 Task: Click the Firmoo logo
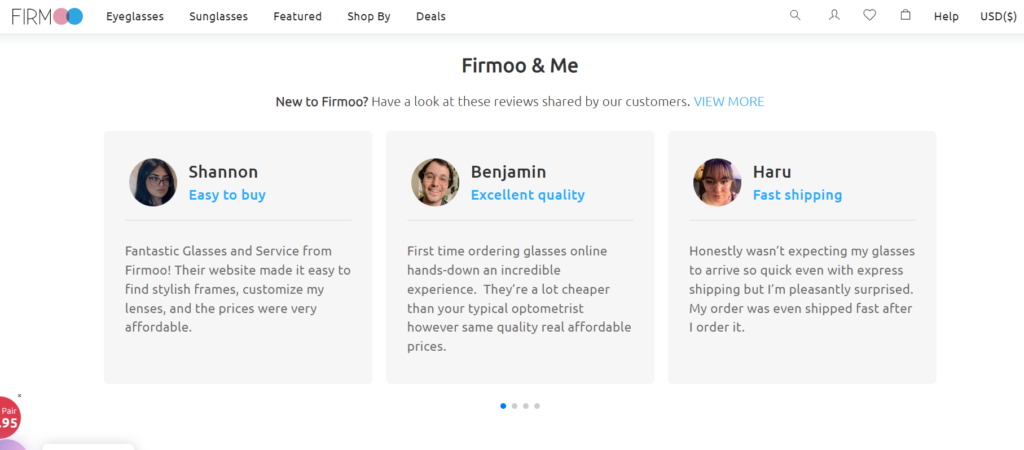(x=47, y=16)
